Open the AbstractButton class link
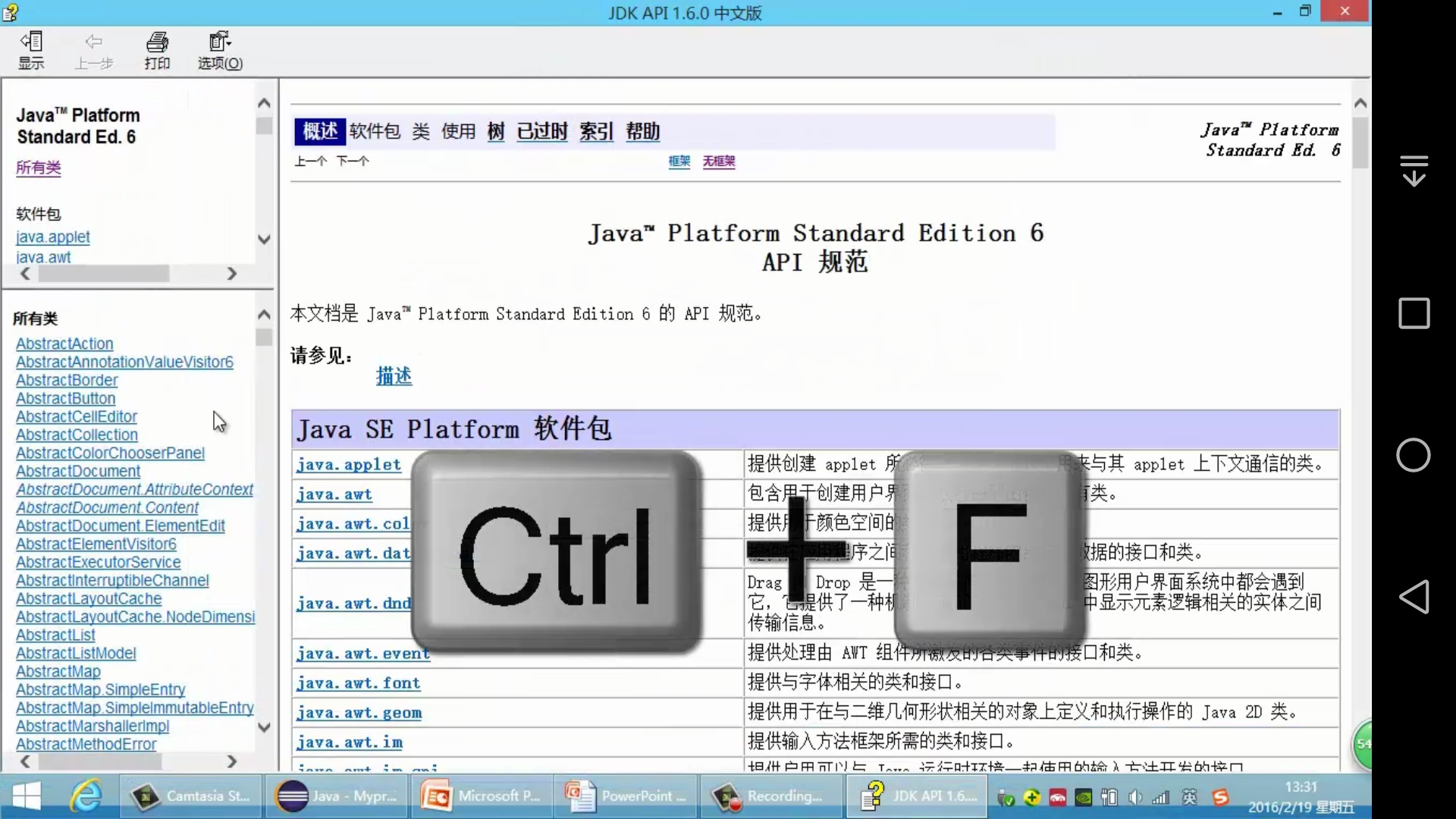 (x=66, y=399)
